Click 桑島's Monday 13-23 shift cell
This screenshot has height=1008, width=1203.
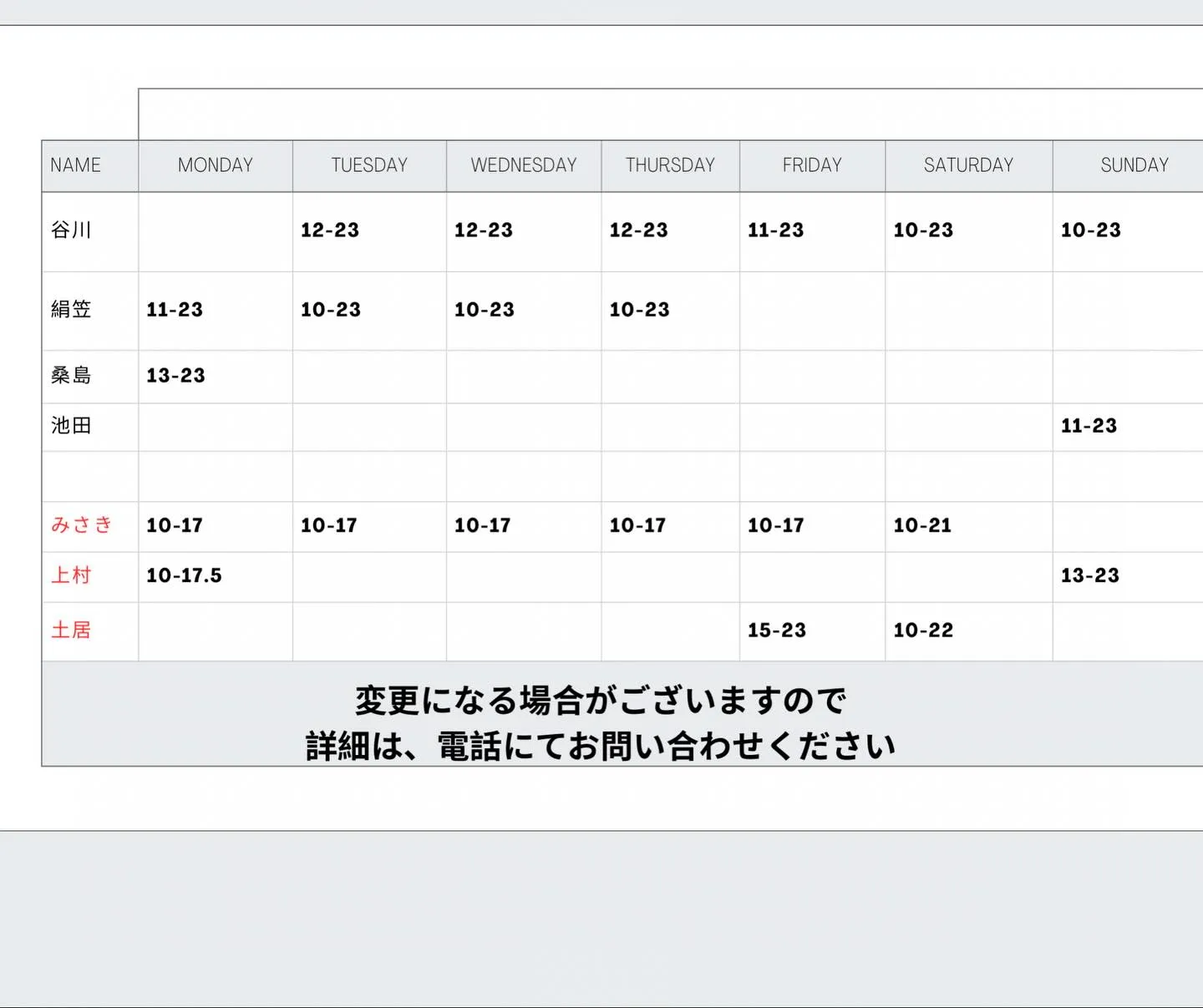click(175, 376)
